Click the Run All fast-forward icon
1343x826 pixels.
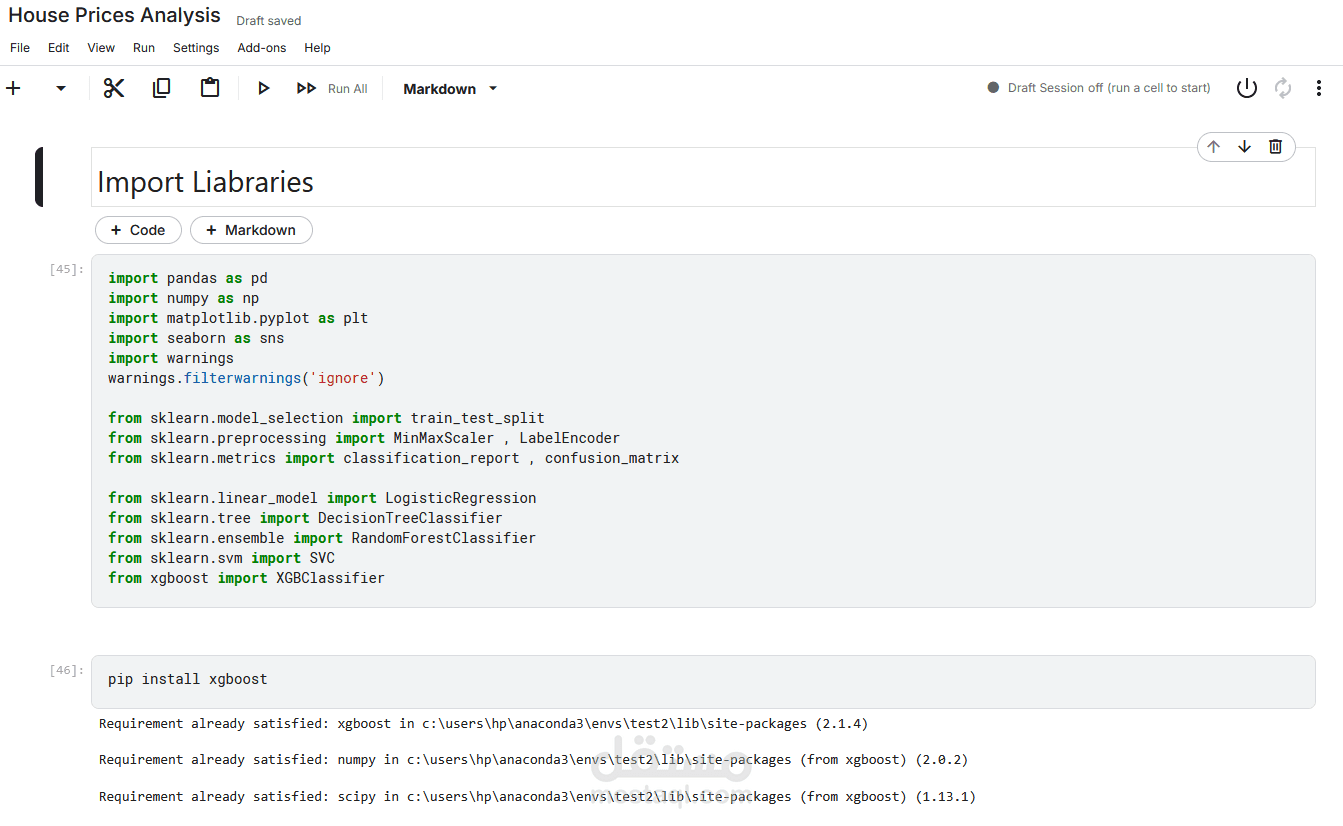306,88
